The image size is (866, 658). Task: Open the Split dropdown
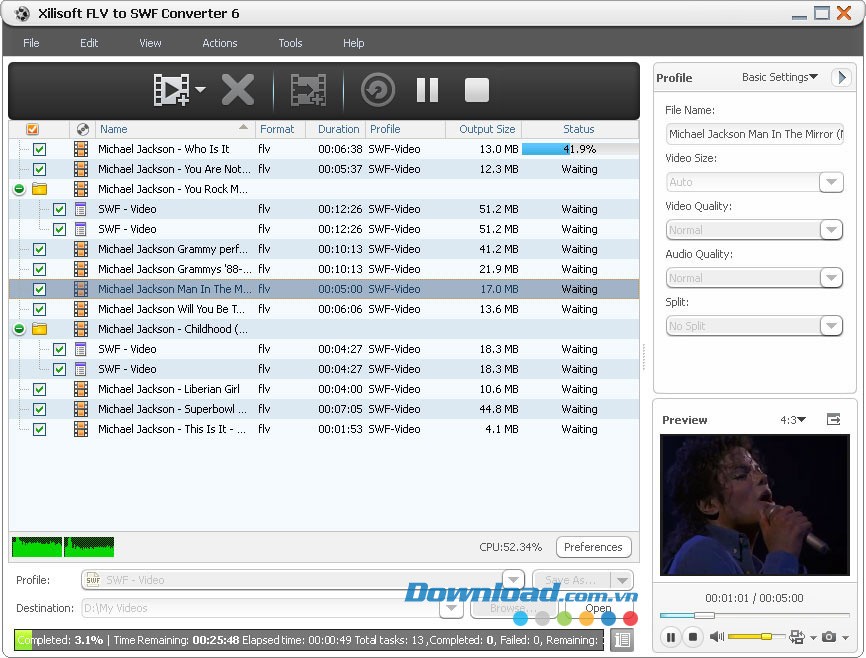point(831,325)
